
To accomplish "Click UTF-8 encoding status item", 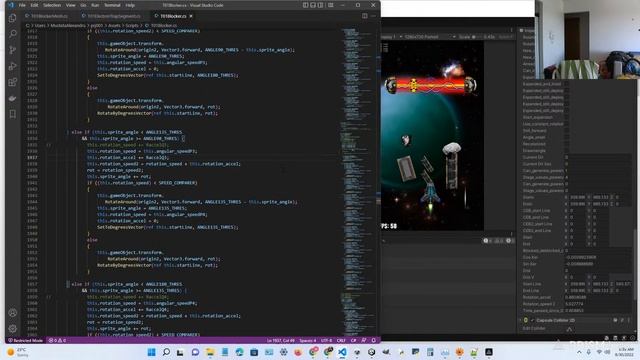I will [327, 340].
